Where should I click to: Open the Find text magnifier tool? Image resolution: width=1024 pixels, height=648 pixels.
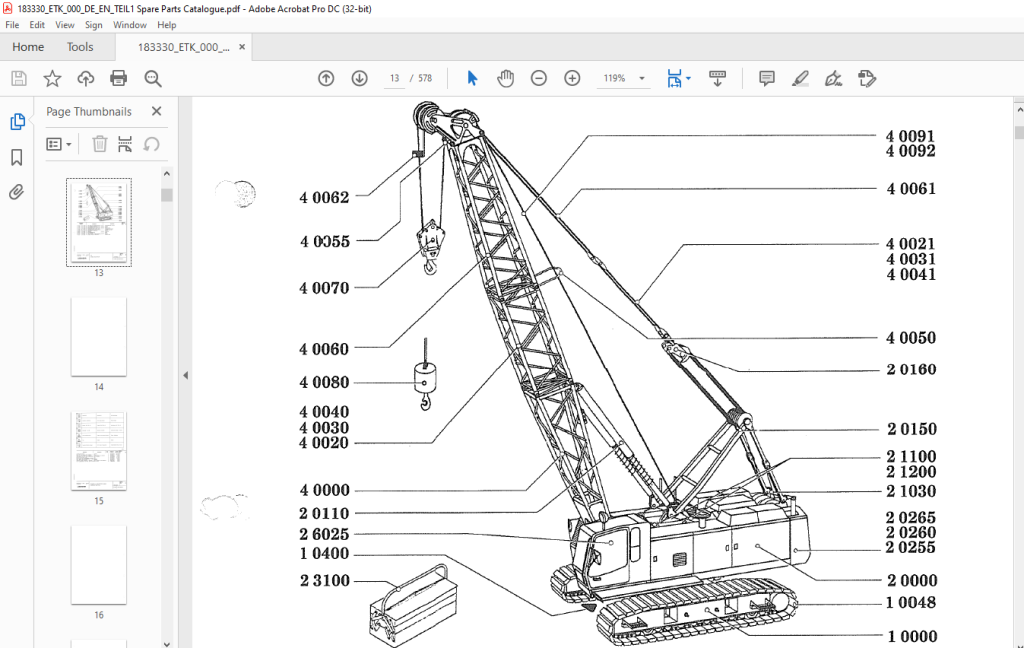(153, 78)
